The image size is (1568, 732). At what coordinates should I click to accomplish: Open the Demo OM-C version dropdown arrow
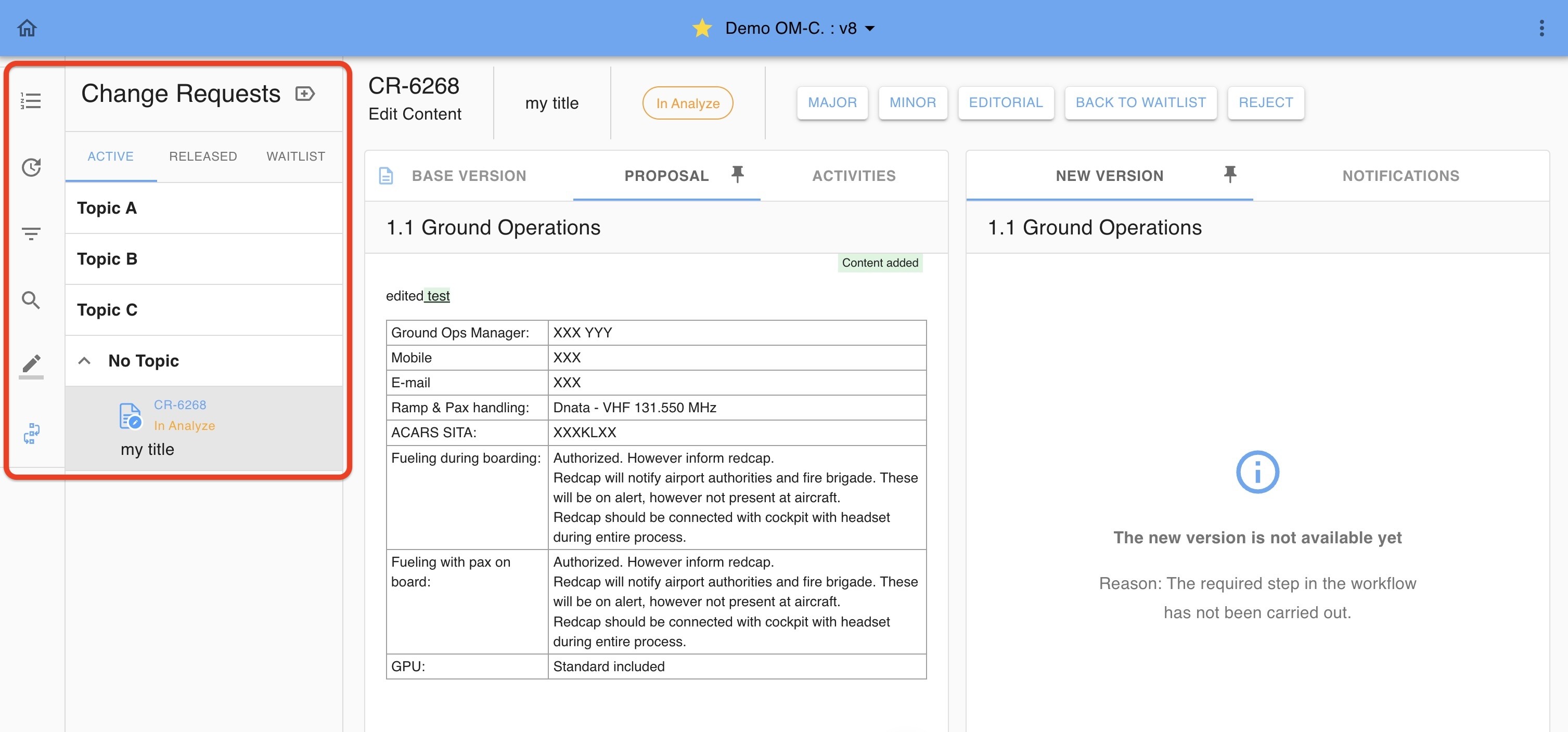coord(870,29)
